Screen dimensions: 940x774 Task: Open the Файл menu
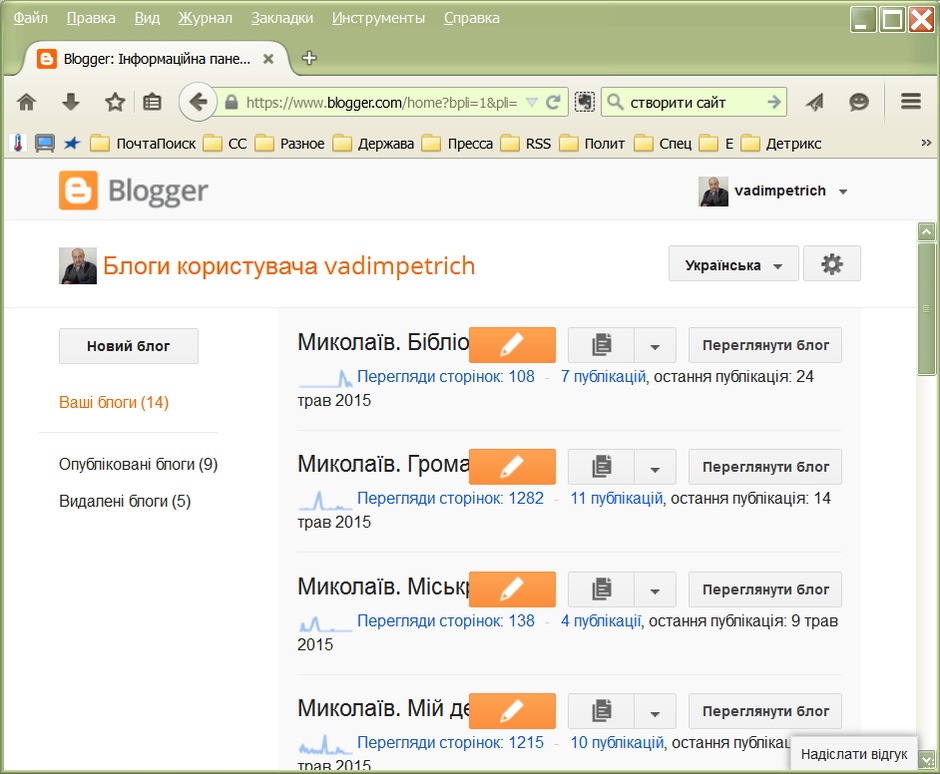31,18
